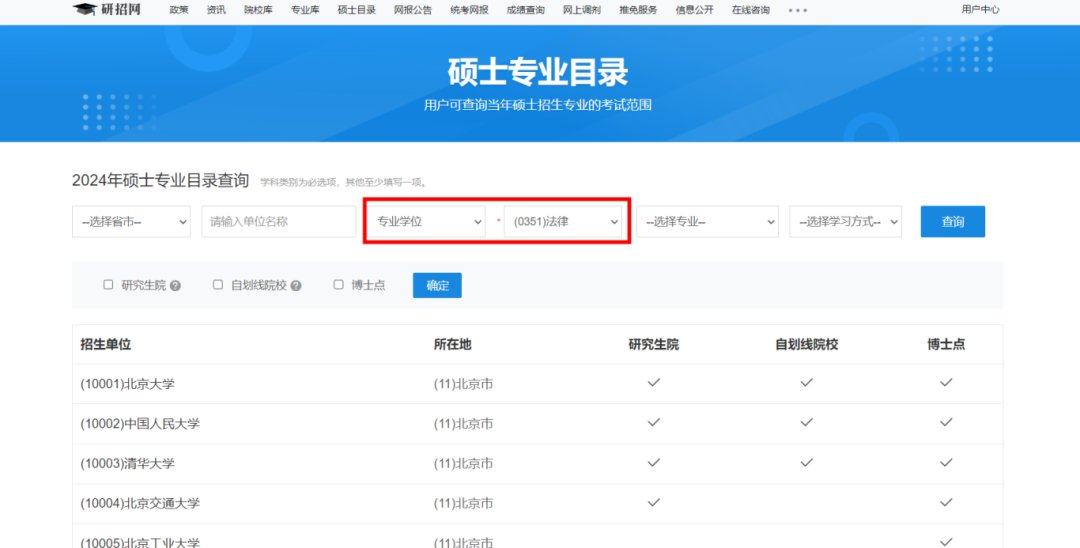The width and height of the screenshot is (1080, 548).
Task: Click the 确定 confirm button
Action: click(x=437, y=286)
